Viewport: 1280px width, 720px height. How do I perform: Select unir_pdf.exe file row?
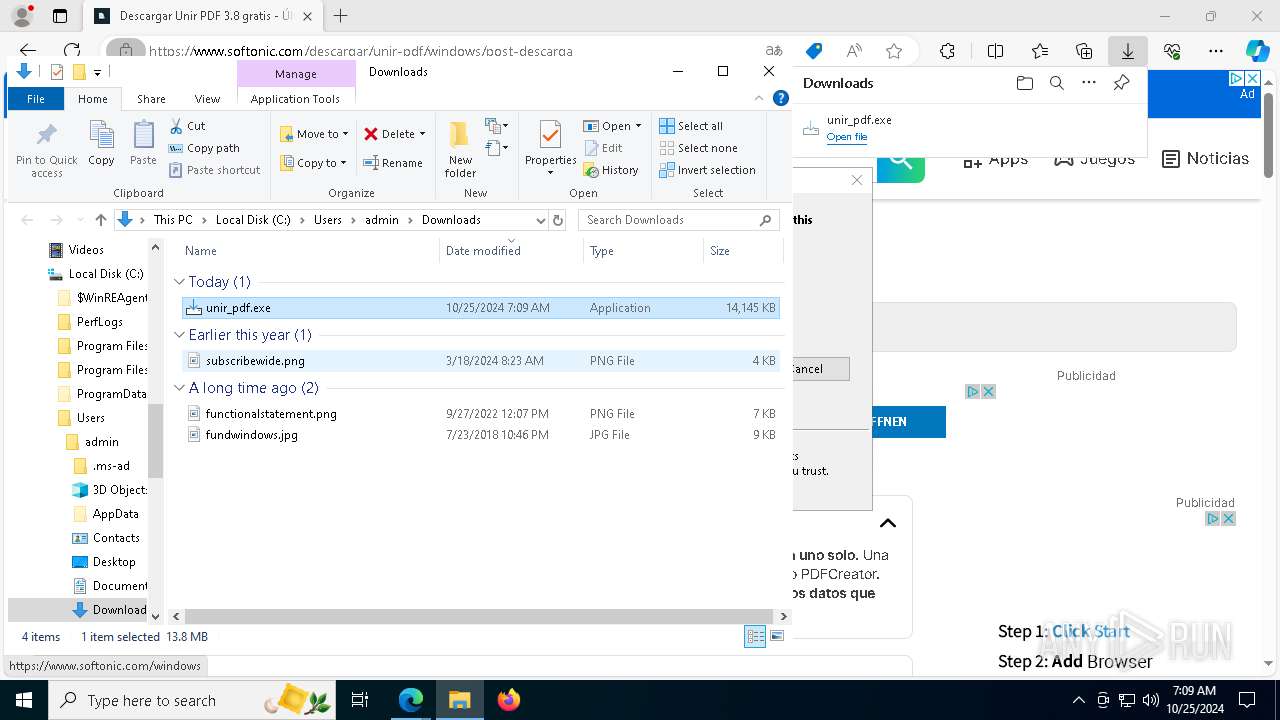coord(481,308)
